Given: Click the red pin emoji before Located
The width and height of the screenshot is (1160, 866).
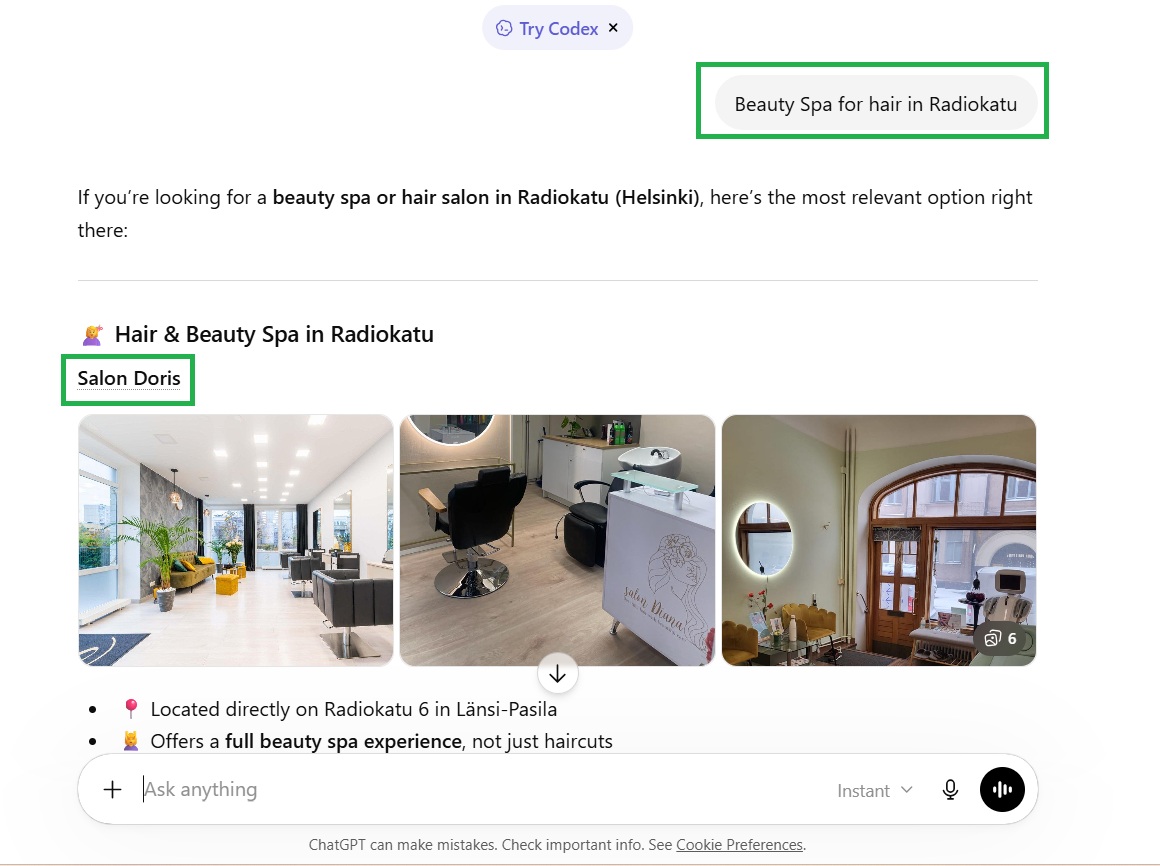Looking at the screenshot, I should click(x=131, y=708).
